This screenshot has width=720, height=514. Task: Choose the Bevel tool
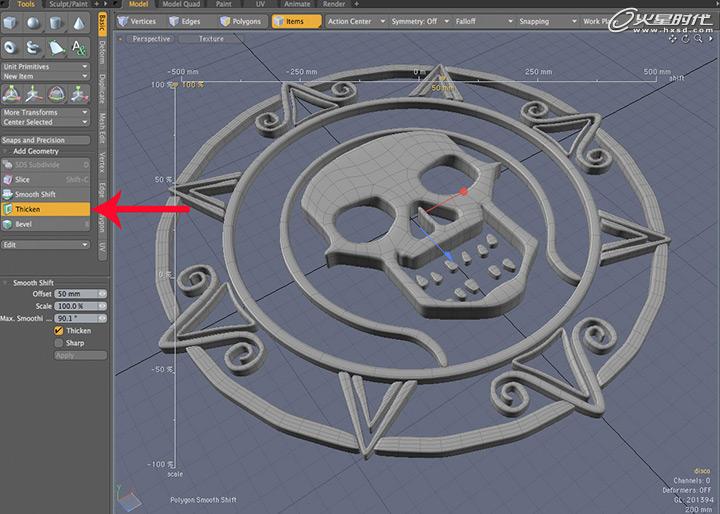coord(45,224)
